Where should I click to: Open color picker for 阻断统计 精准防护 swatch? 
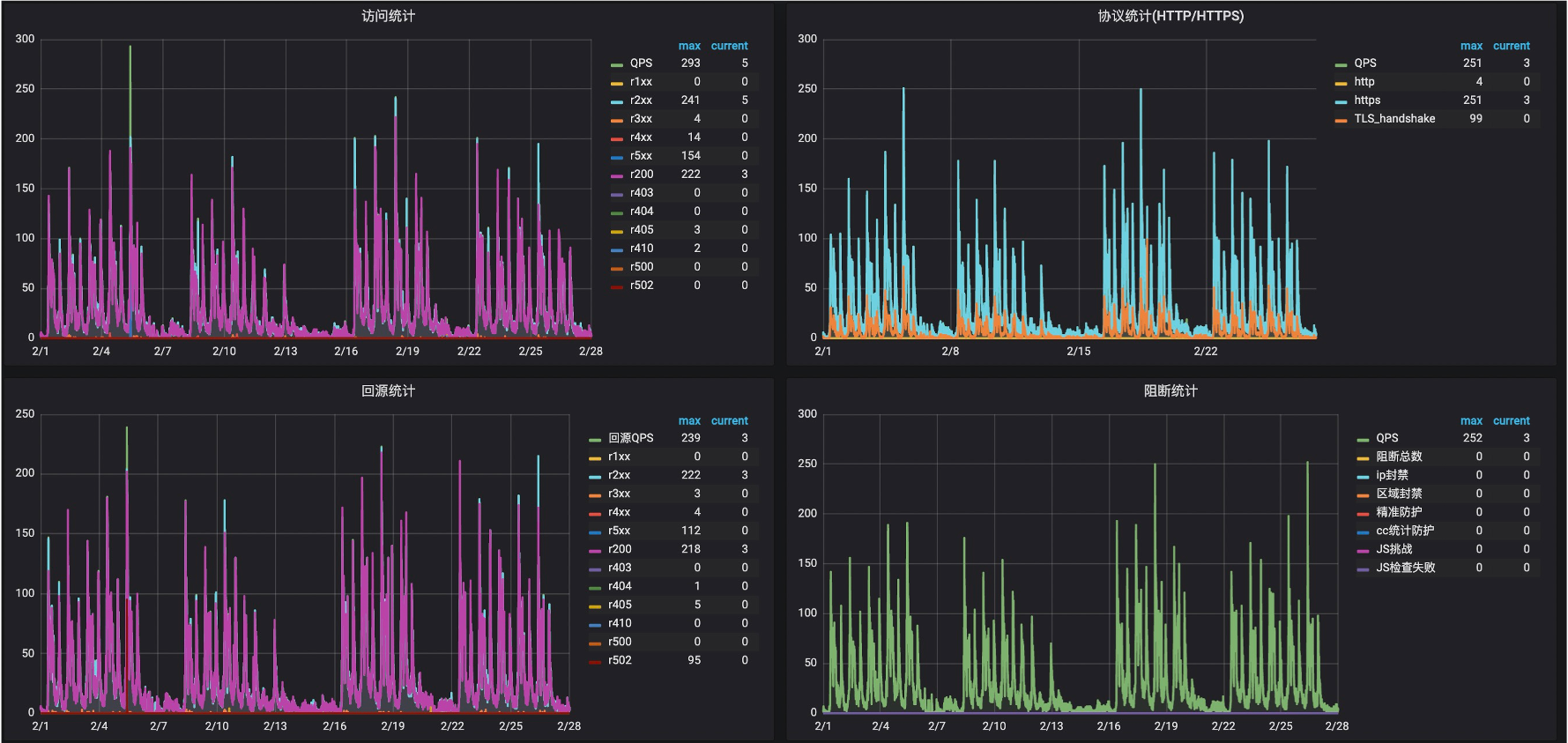(1363, 514)
